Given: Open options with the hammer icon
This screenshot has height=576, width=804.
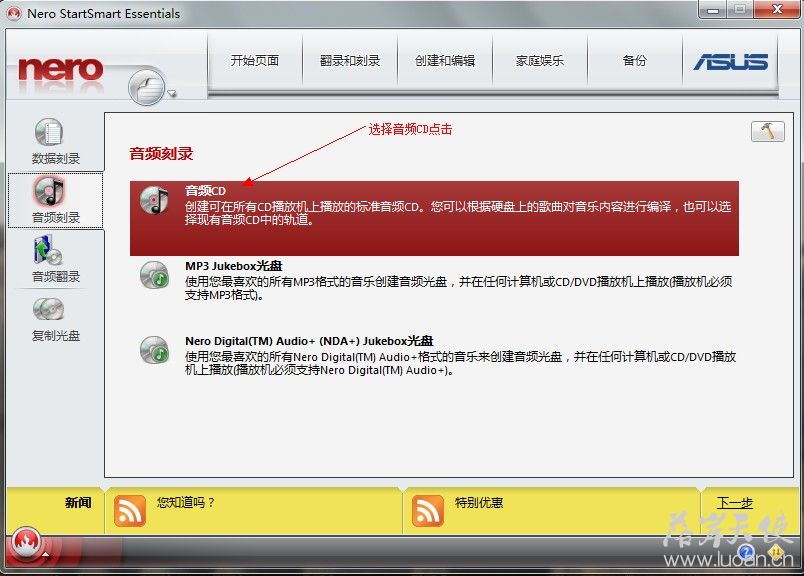Looking at the screenshot, I should [x=768, y=131].
